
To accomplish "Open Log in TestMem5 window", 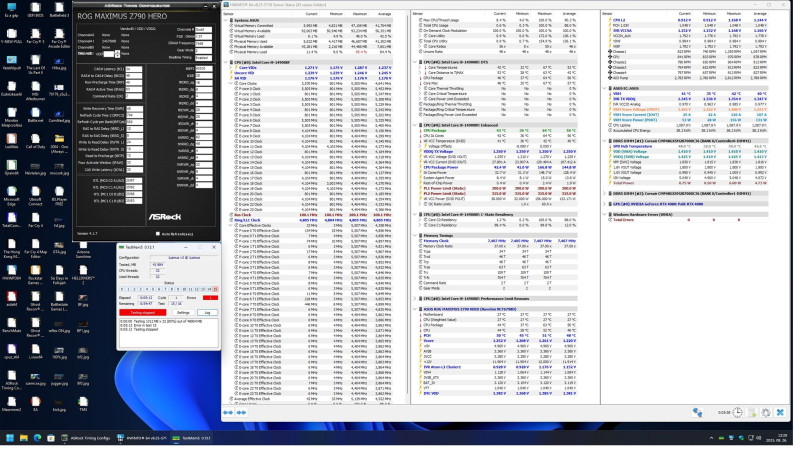I will pyautogui.click(x=207, y=313).
